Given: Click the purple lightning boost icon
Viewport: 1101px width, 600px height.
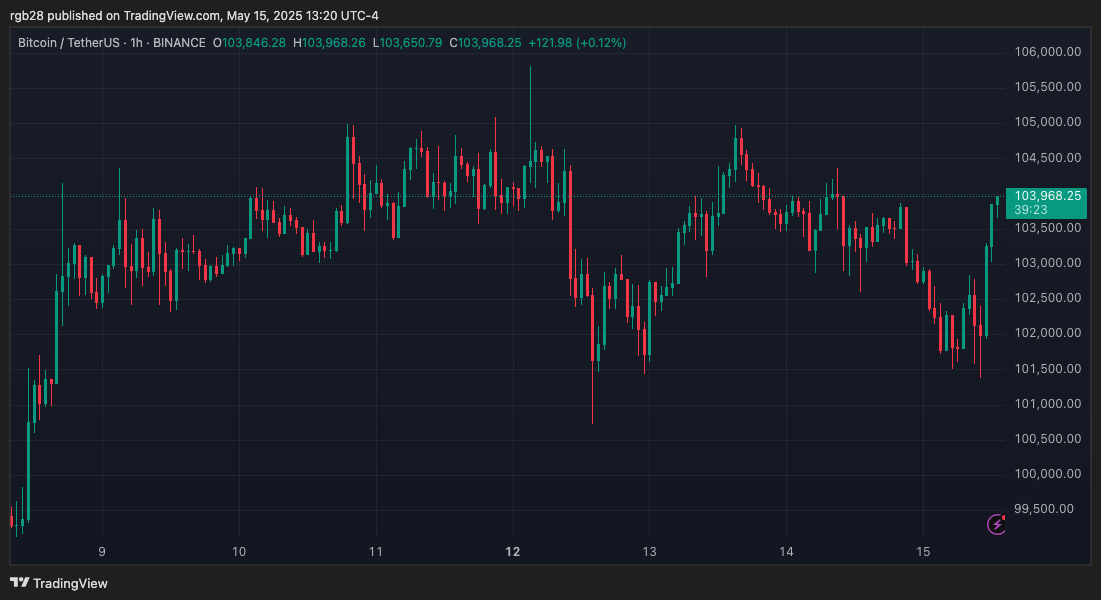Looking at the screenshot, I should (996, 524).
